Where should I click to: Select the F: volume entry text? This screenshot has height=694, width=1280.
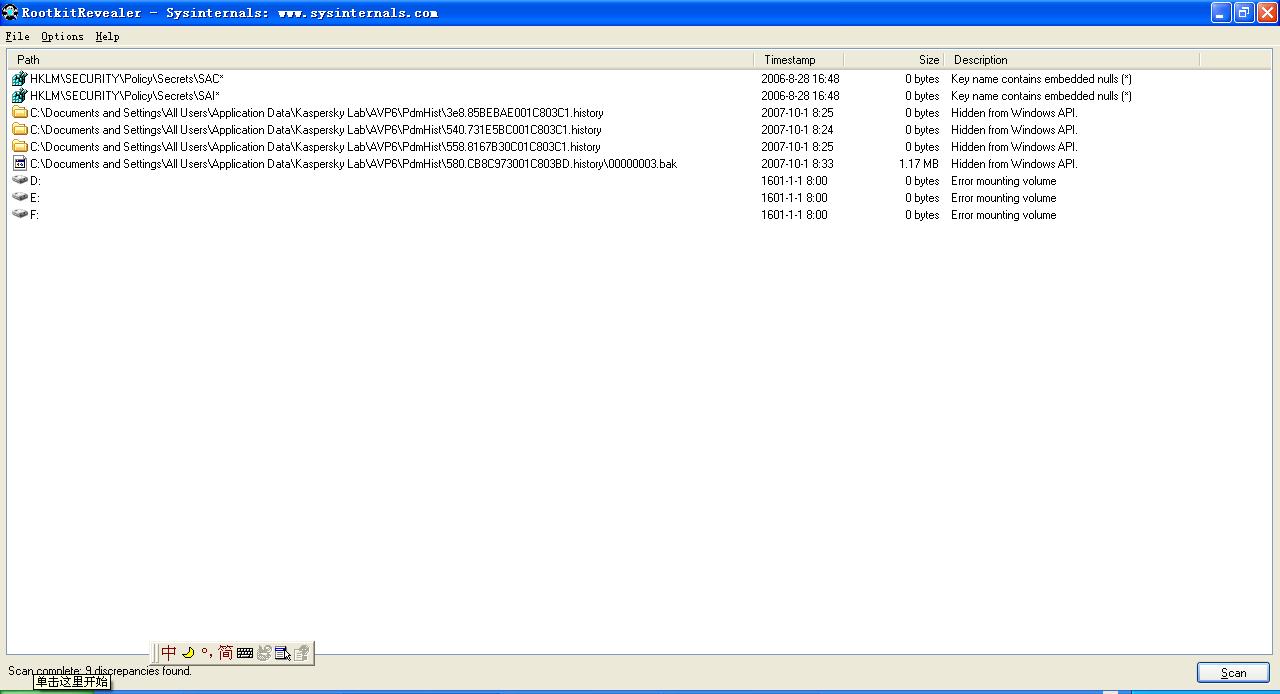click(x=35, y=215)
